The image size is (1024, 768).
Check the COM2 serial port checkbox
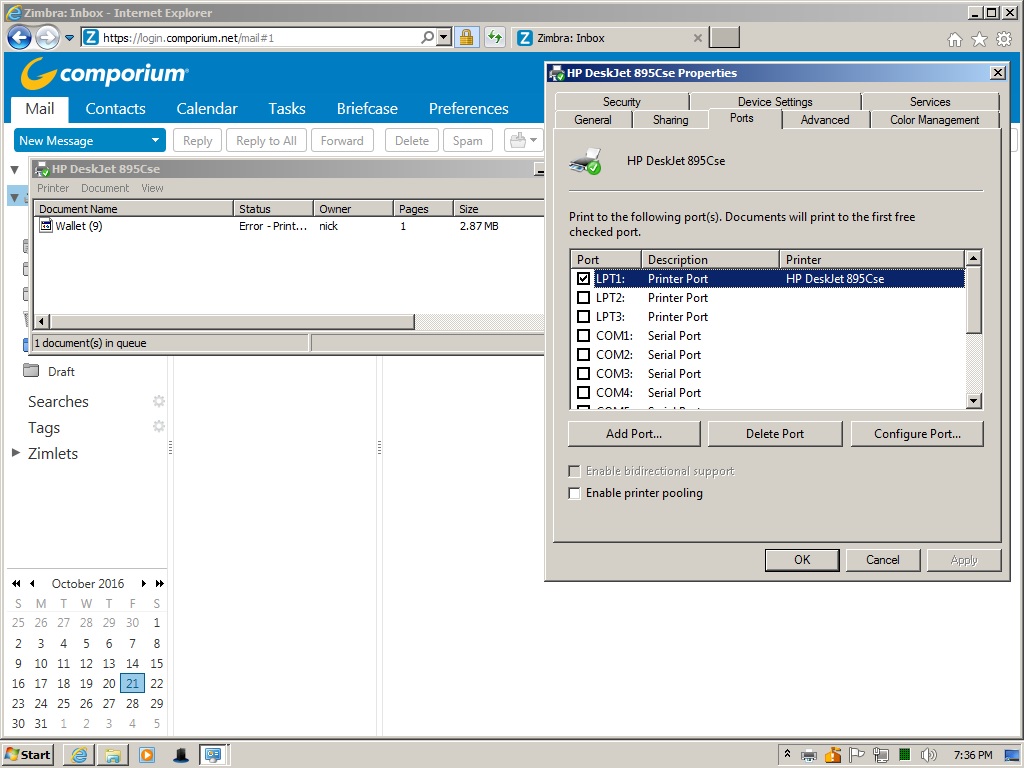584,355
